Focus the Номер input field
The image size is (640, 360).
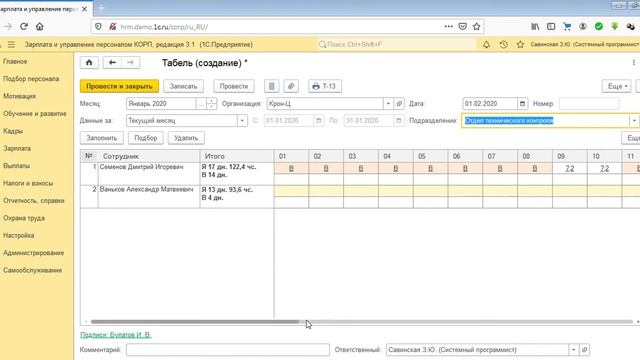[589, 104]
